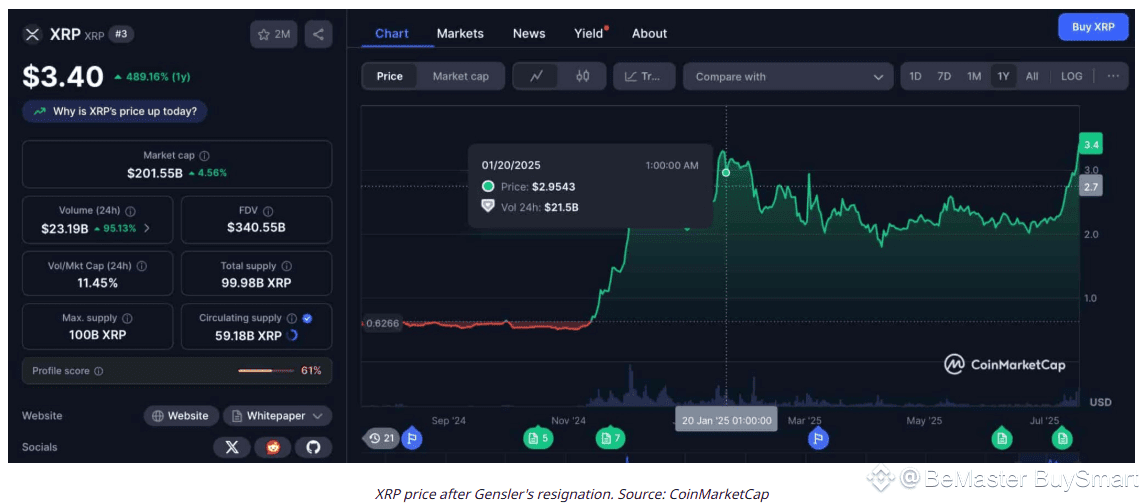Screen dimensions: 1146x503
Task: Set chart range to All
Action: point(1032,76)
